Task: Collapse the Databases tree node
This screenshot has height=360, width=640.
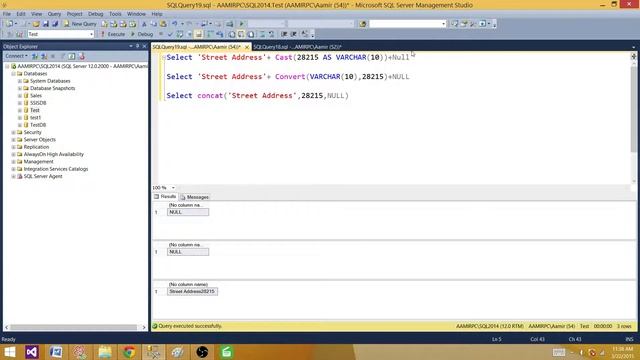Action: [x=13, y=74]
